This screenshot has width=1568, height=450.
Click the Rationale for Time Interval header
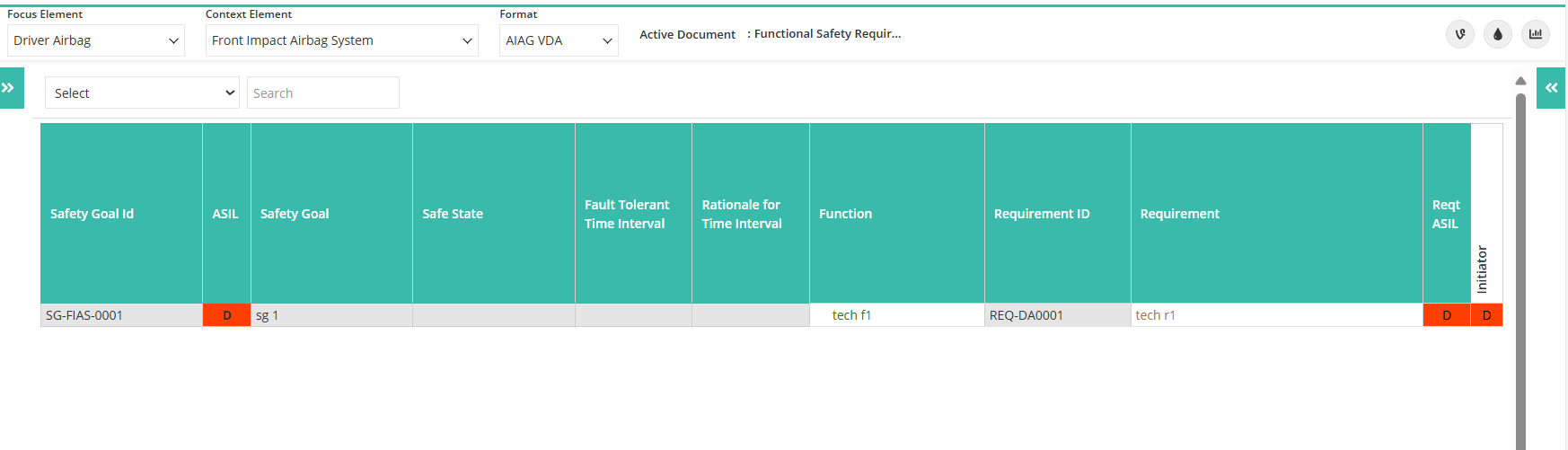tap(751, 214)
